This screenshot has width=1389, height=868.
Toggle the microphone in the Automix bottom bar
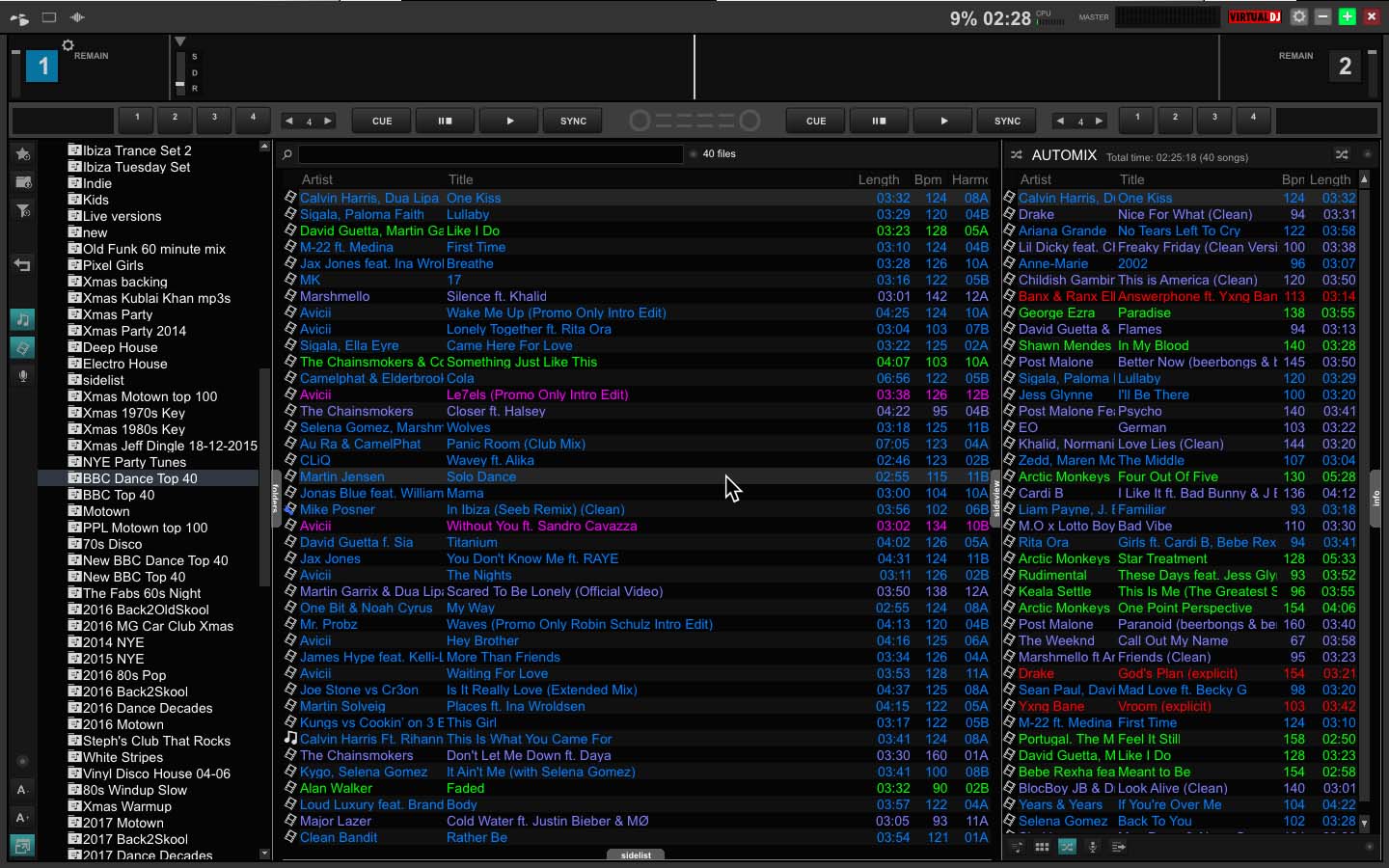(x=1093, y=847)
